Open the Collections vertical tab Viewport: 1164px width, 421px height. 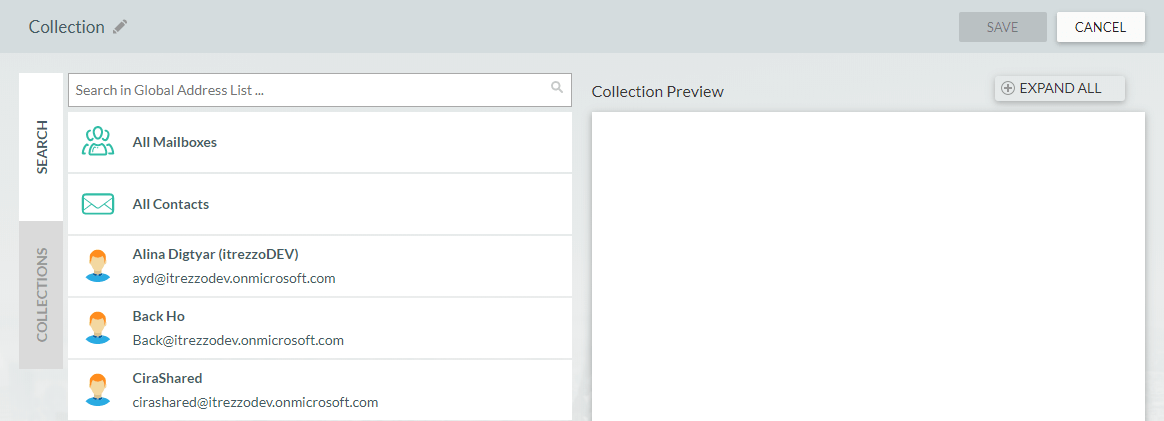click(x=41, y=295)
